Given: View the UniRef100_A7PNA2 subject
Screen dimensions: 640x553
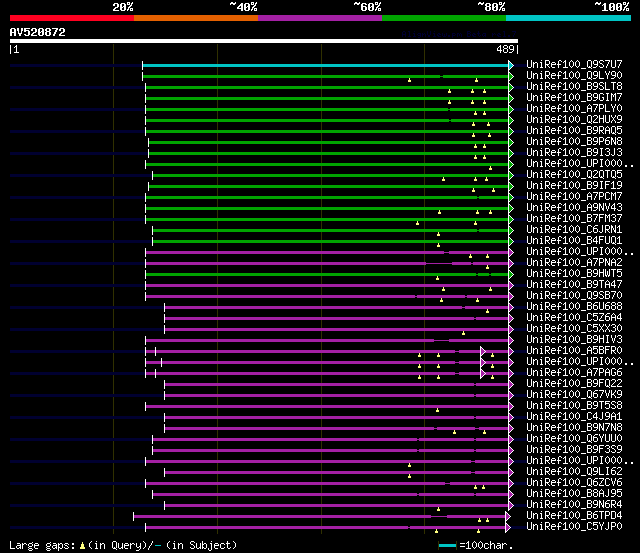Looking at the screenshot, I should [x=574, y=262].
